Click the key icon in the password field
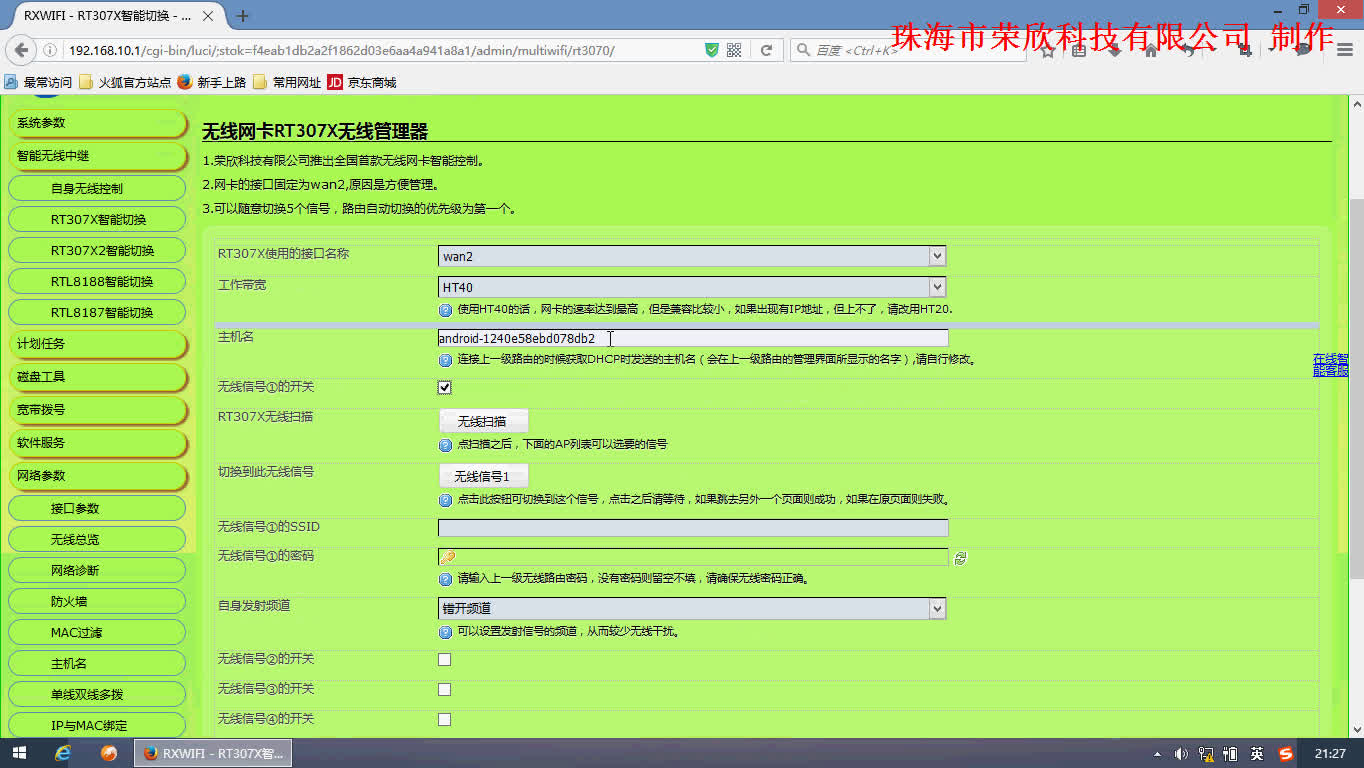Screen dimensions: 1364x768 [x=447, y=557]
